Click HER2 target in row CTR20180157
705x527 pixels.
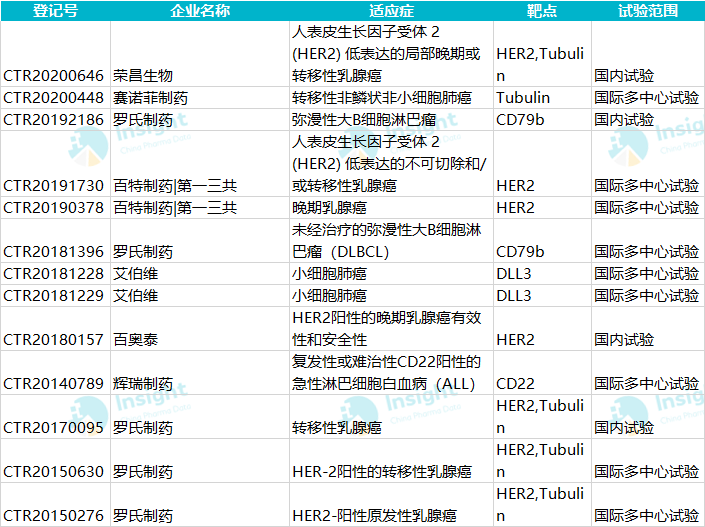(x=515, y=340)
